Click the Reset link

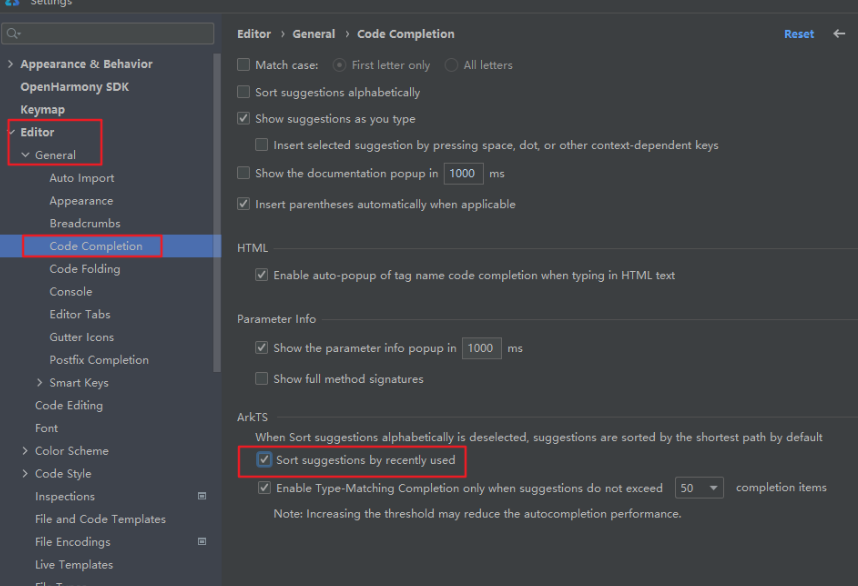tap(799, 34)
